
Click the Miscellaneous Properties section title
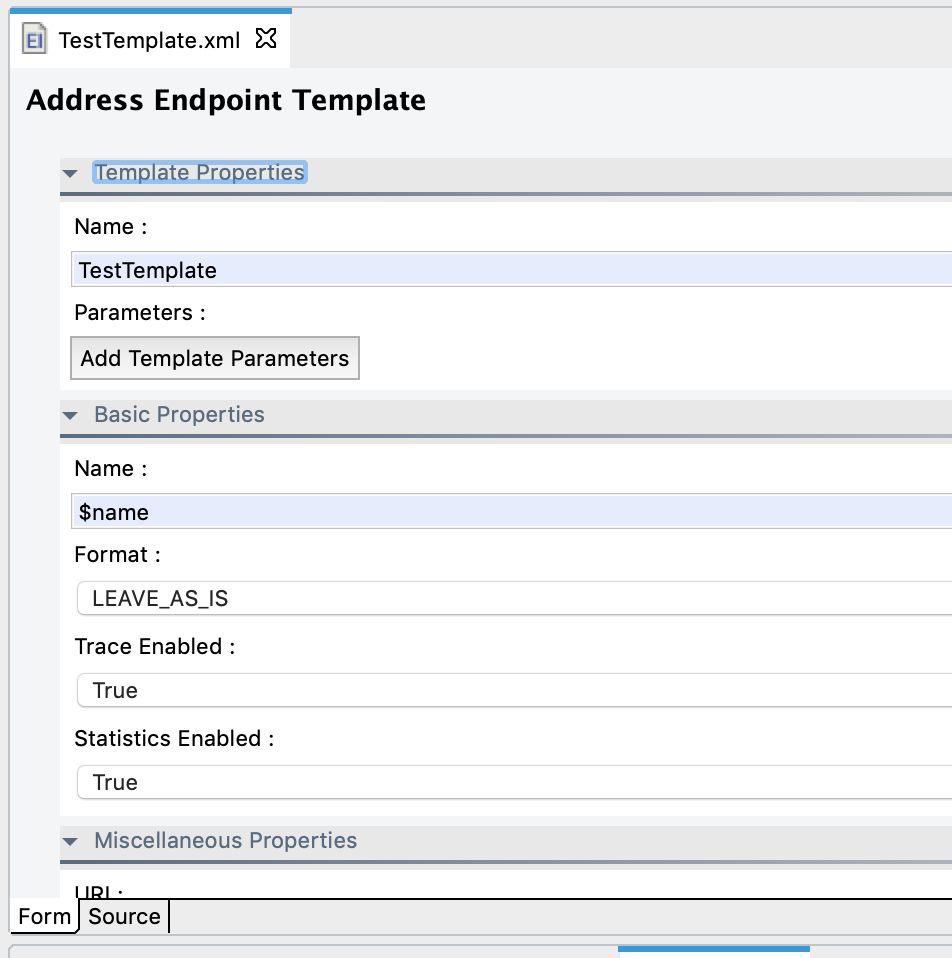225,840
